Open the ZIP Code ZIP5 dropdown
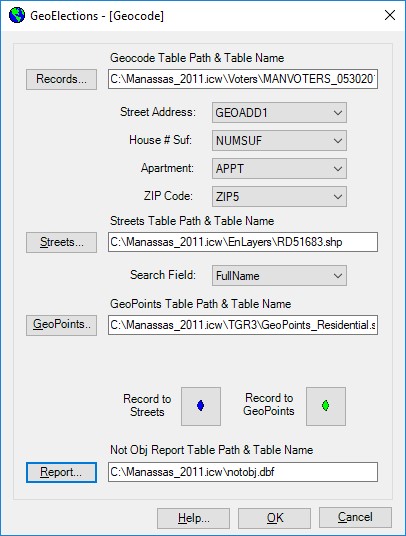Screen dimensions: 406x536 tap(279, 197)
